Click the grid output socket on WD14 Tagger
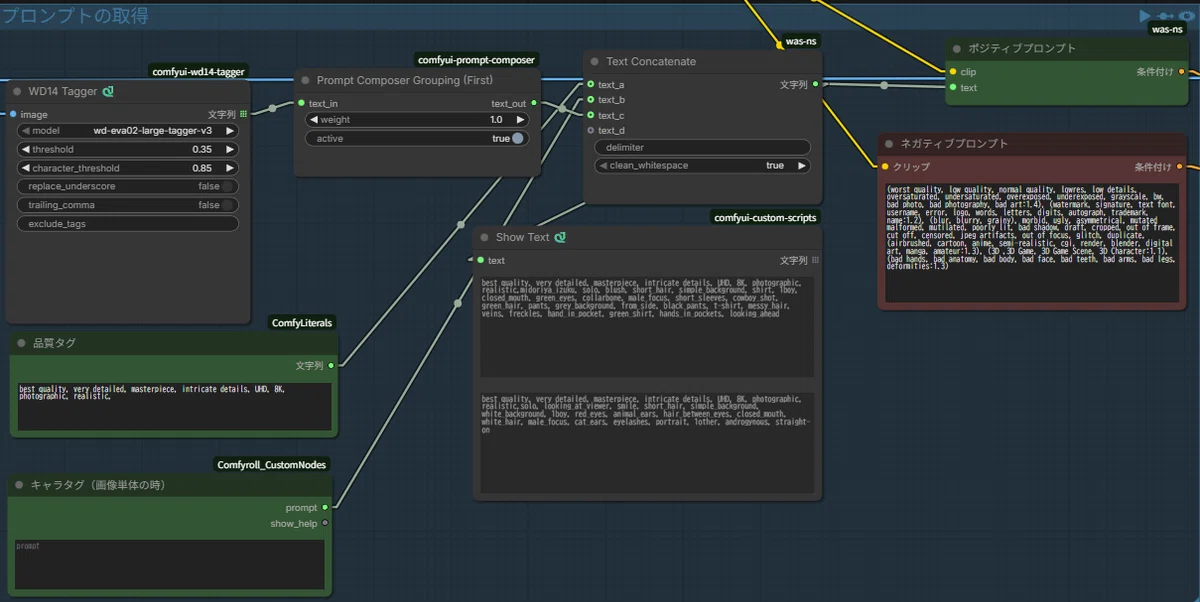 click(x=243, y=115)
